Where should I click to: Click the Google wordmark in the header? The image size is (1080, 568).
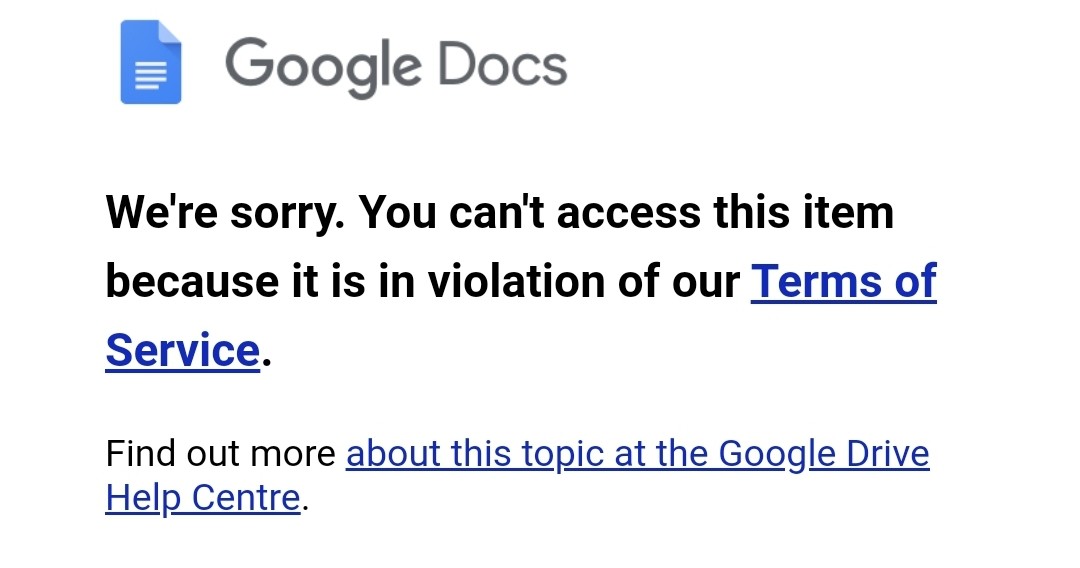tap(322, 64)
